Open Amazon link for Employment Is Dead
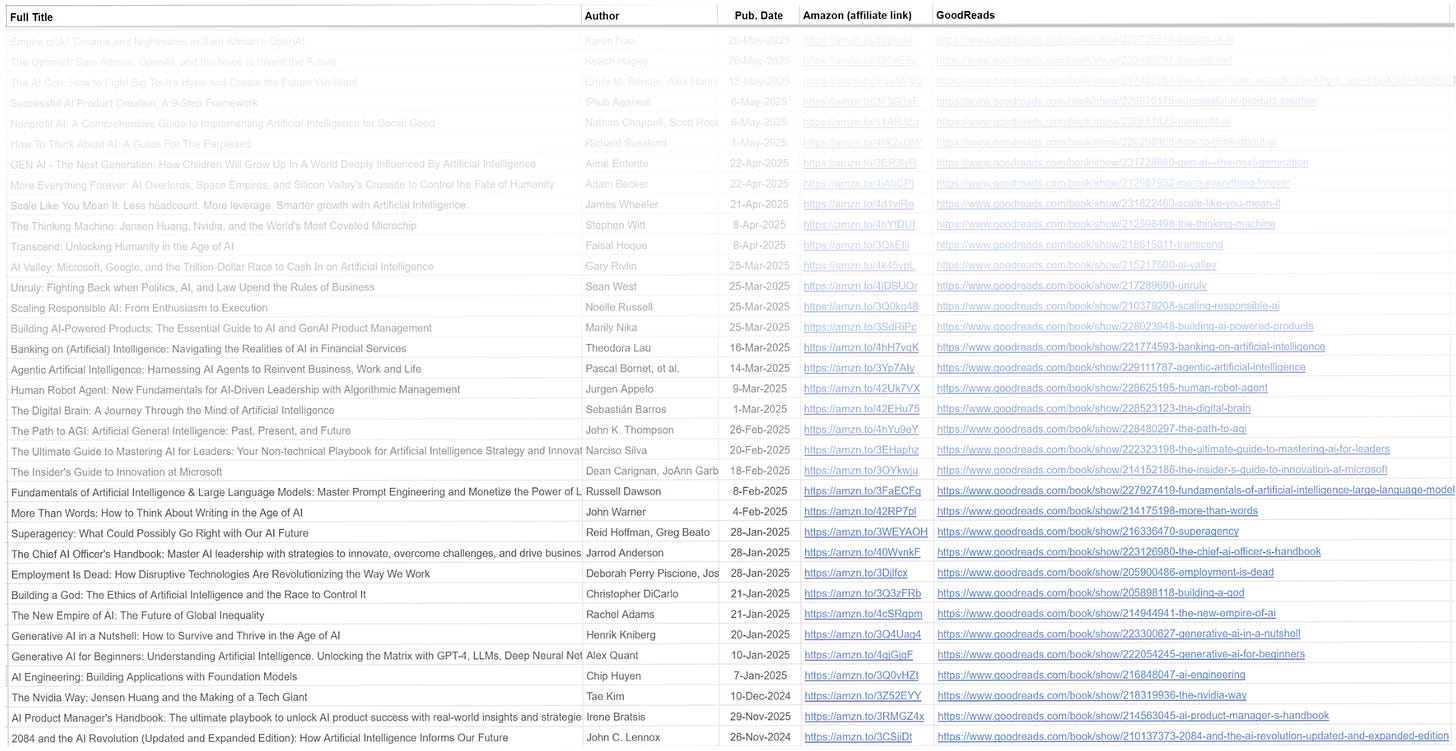 coord(856,573)
